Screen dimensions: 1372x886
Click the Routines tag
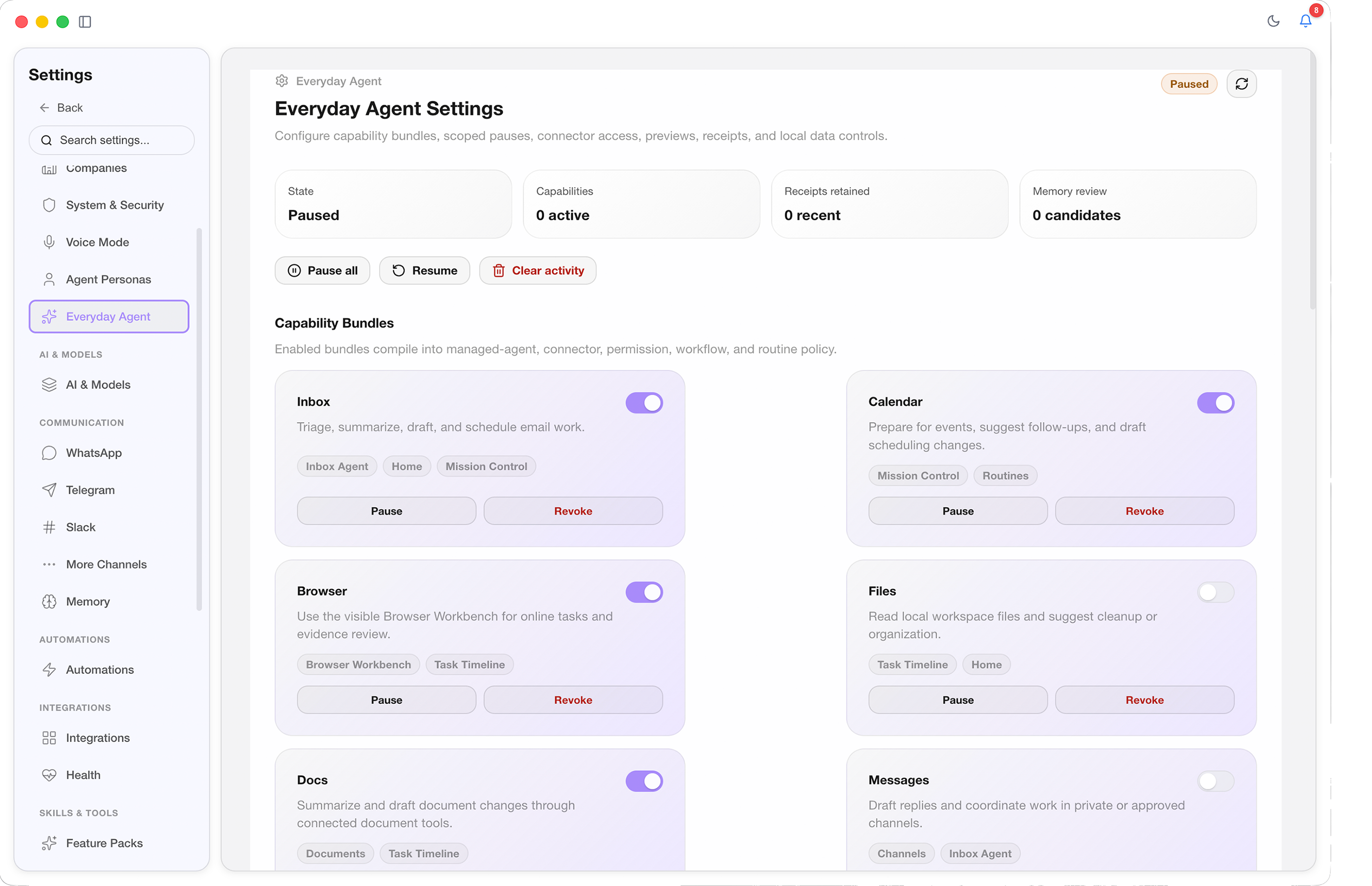point(1005,476)
